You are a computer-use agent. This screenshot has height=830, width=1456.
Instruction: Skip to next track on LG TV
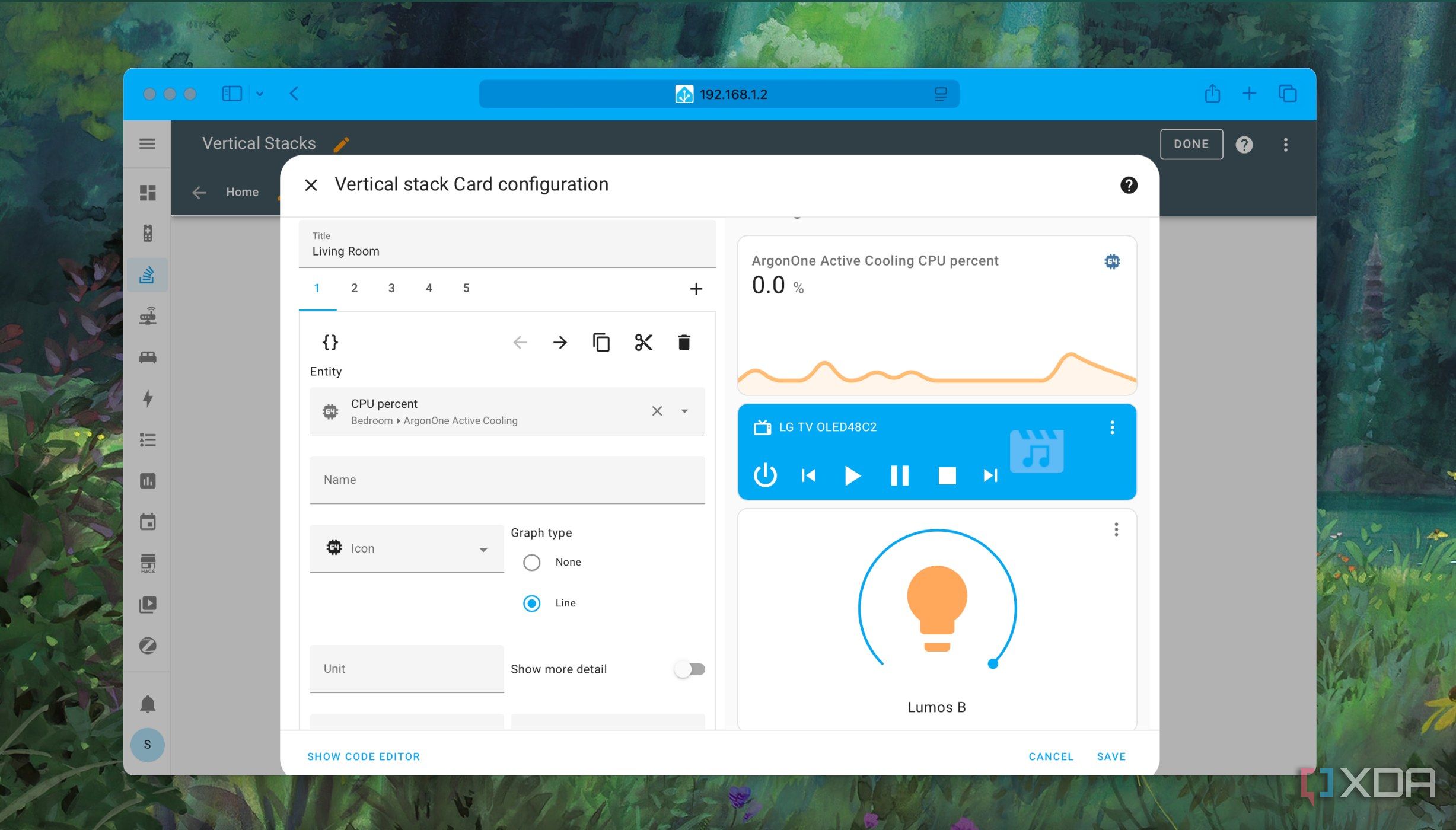coord(990,475)
